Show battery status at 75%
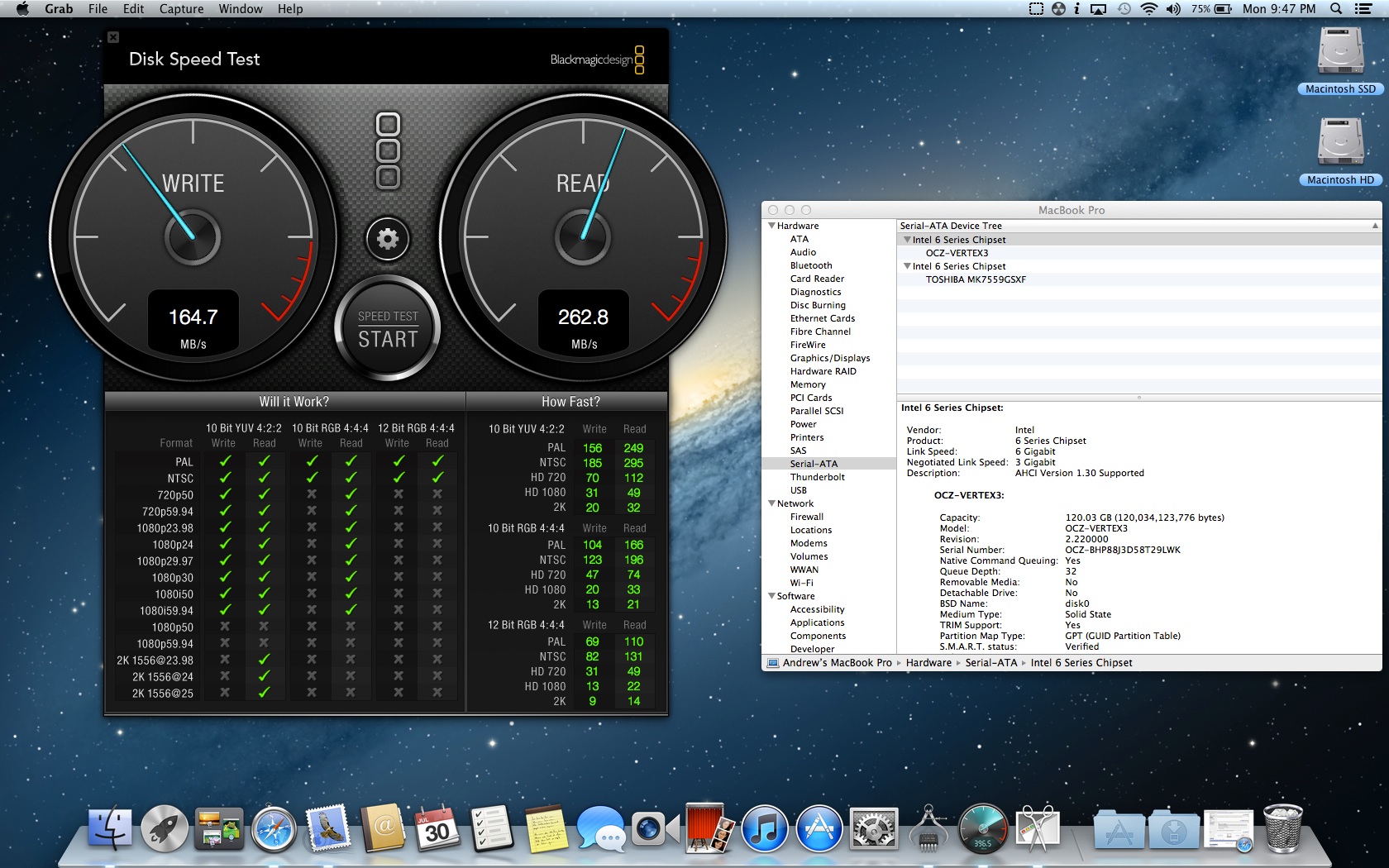Viewport: 1389px width, 868px height. 1212,9
